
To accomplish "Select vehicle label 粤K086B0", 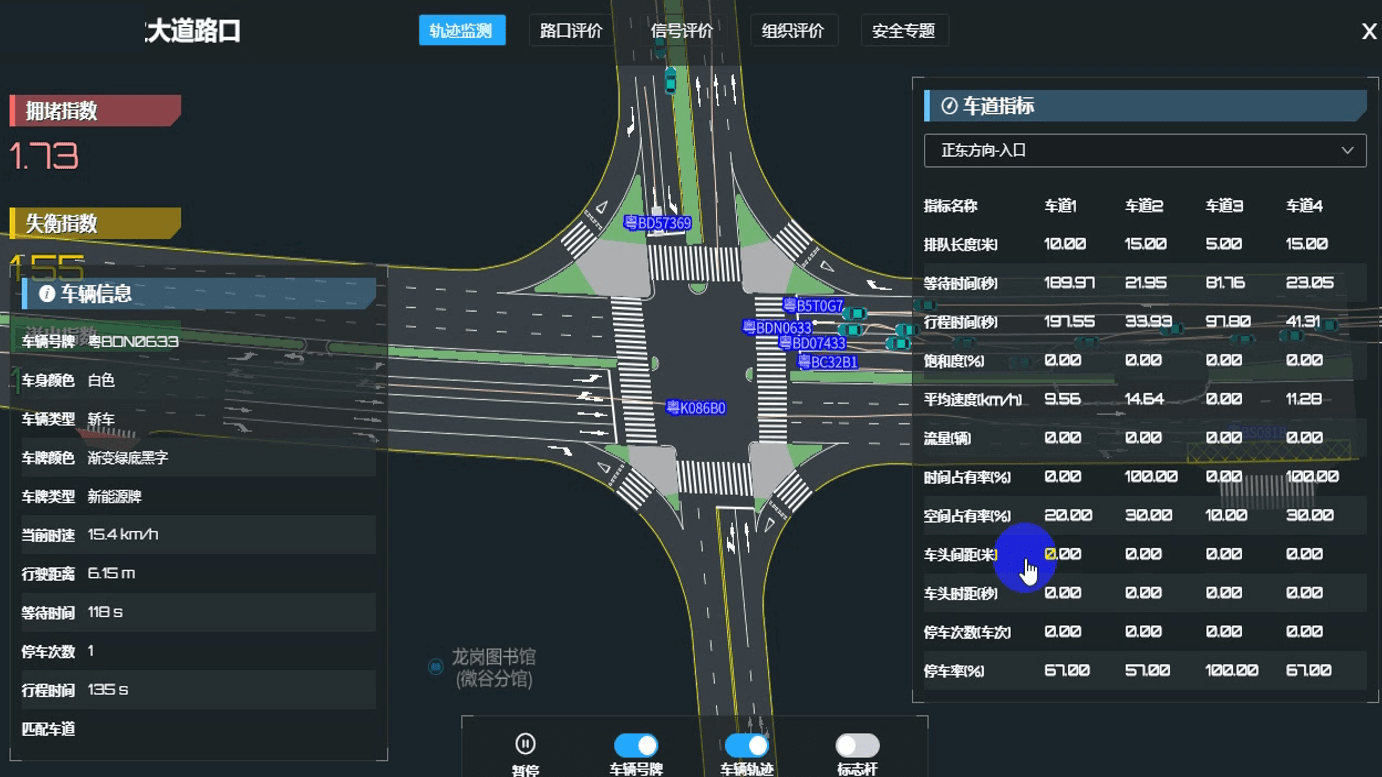I will pyautogui.click(x=696, y=408).
